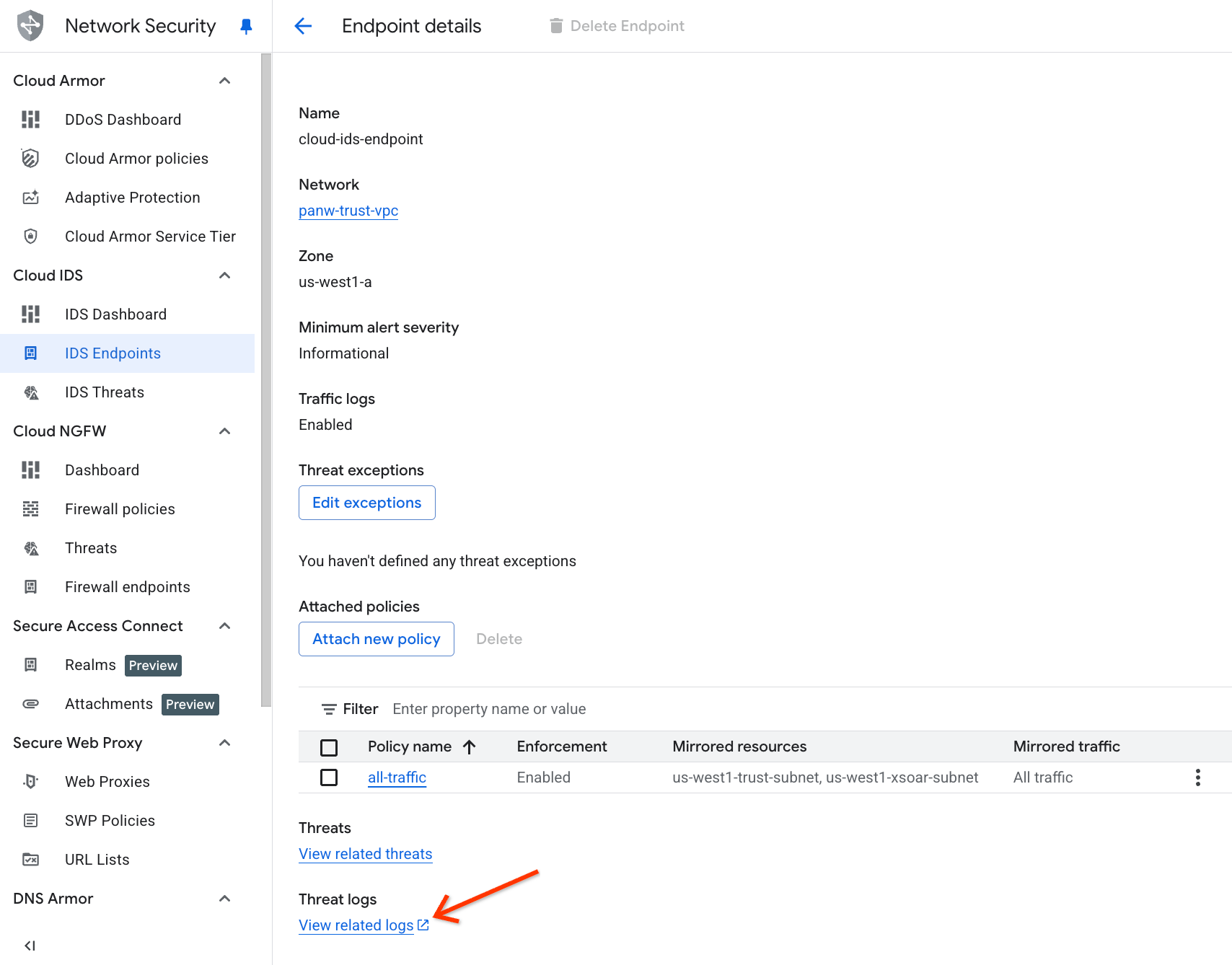Collapse the sidebar with the bottom arrow icon
1232x965 pixels.
coord(30,946)
